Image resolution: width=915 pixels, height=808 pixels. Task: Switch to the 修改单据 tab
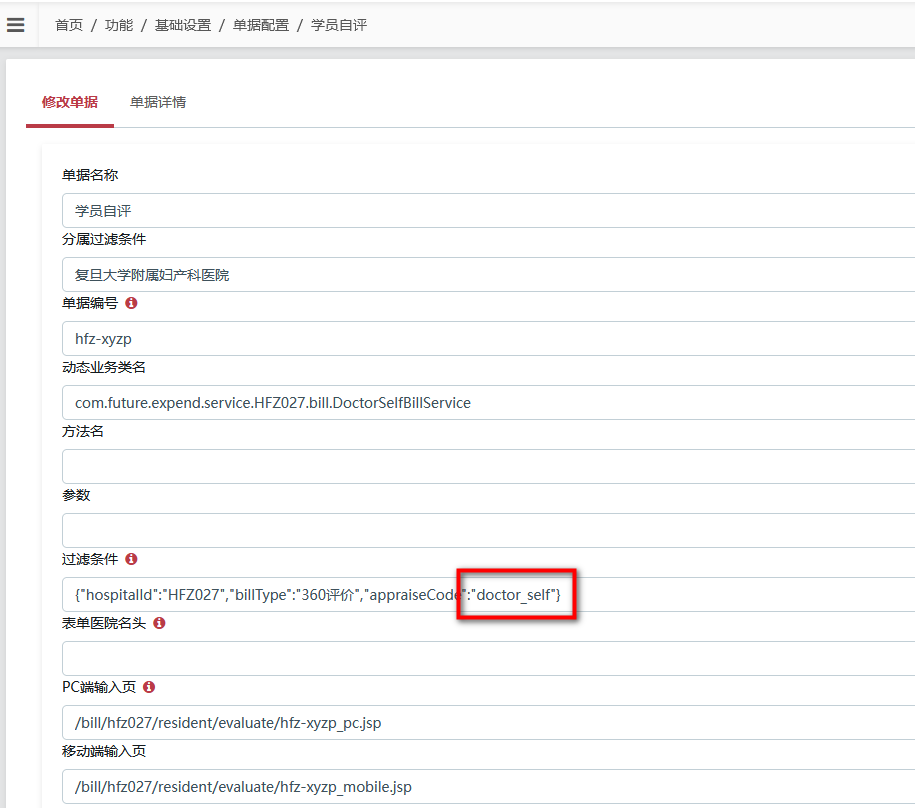point(69,102)
